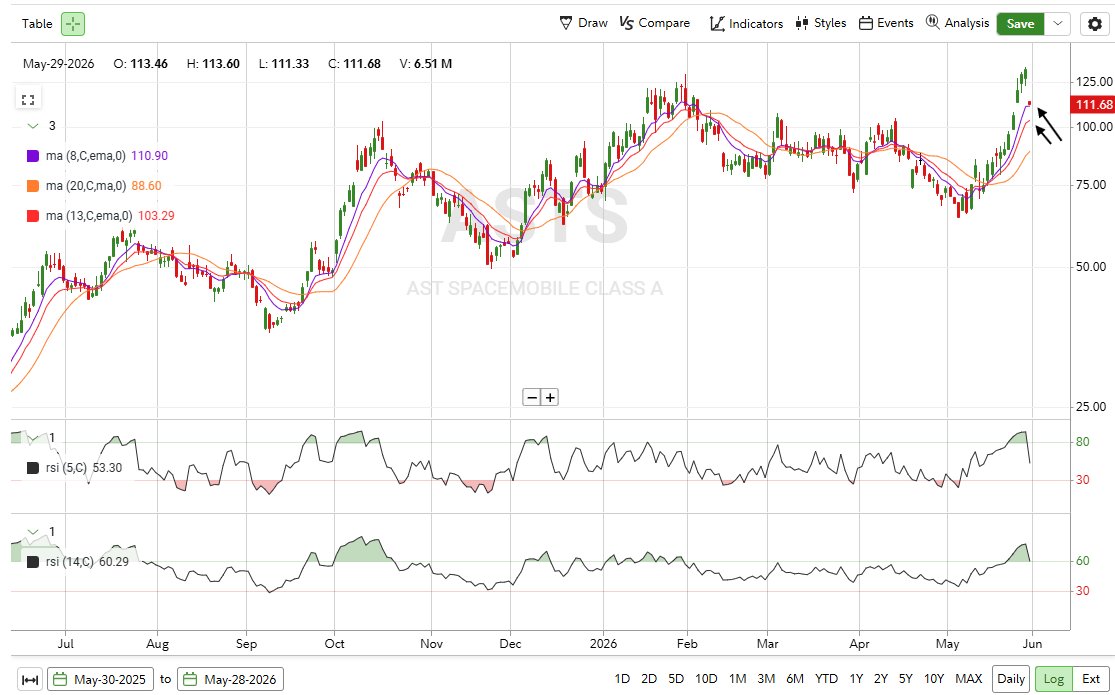Collapse the moving averages group labeled 3
This screenshot has width=1115, height=695.
[33, 126]
